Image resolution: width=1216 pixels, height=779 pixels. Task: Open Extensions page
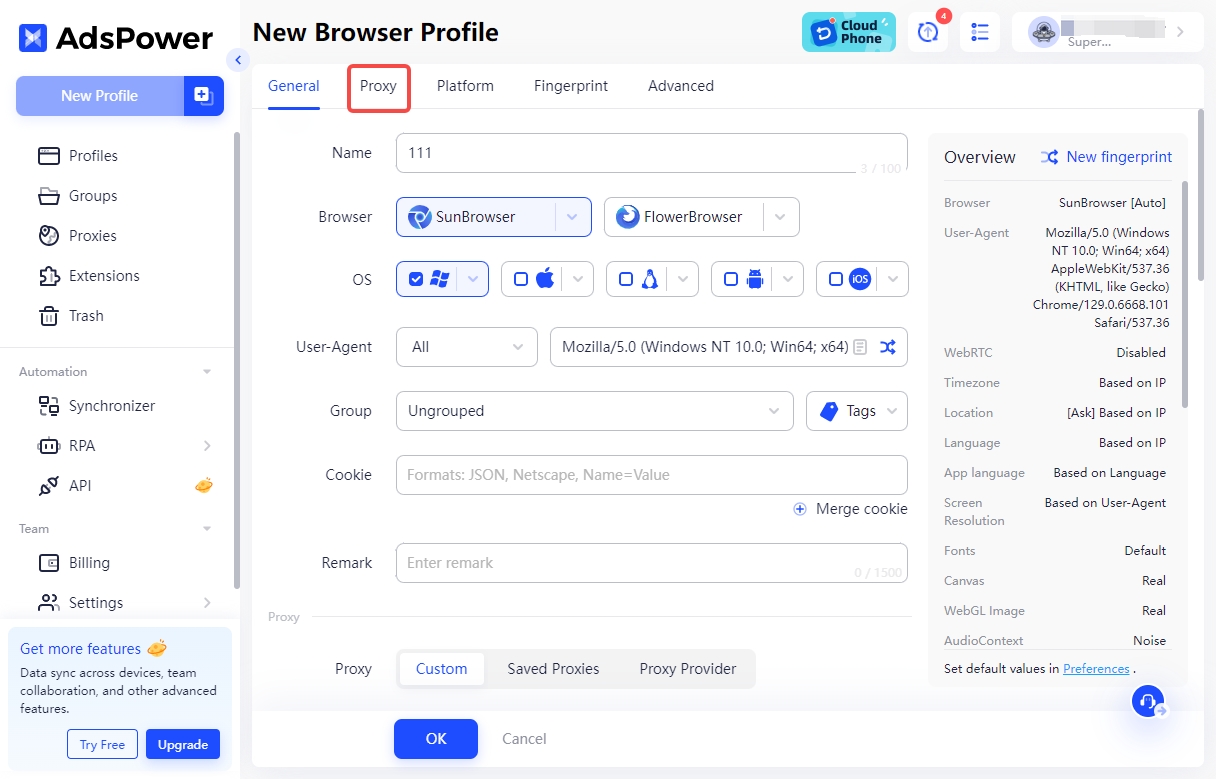coord(104,276)
